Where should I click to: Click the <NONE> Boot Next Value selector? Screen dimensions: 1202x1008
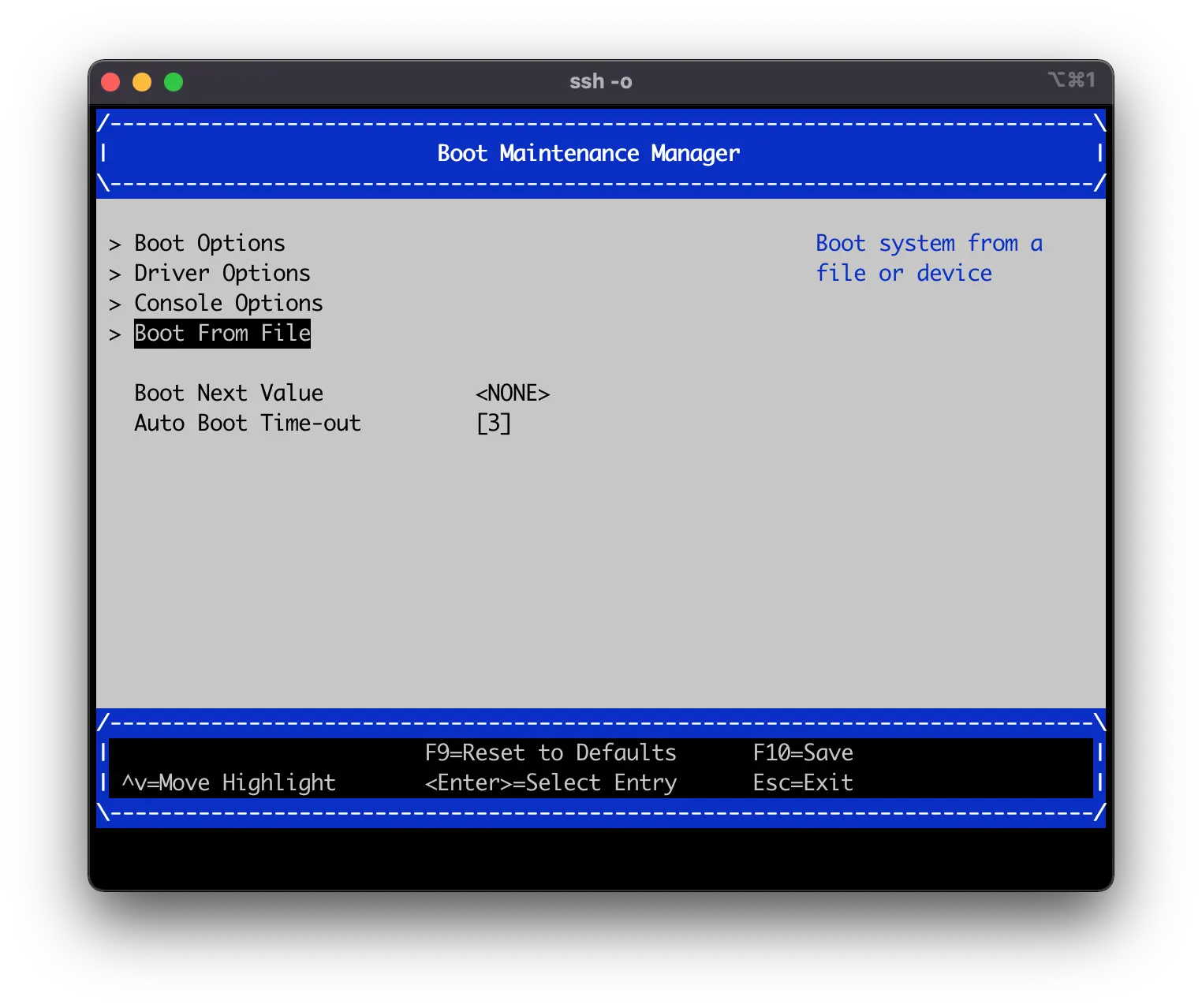coord(513,394)
